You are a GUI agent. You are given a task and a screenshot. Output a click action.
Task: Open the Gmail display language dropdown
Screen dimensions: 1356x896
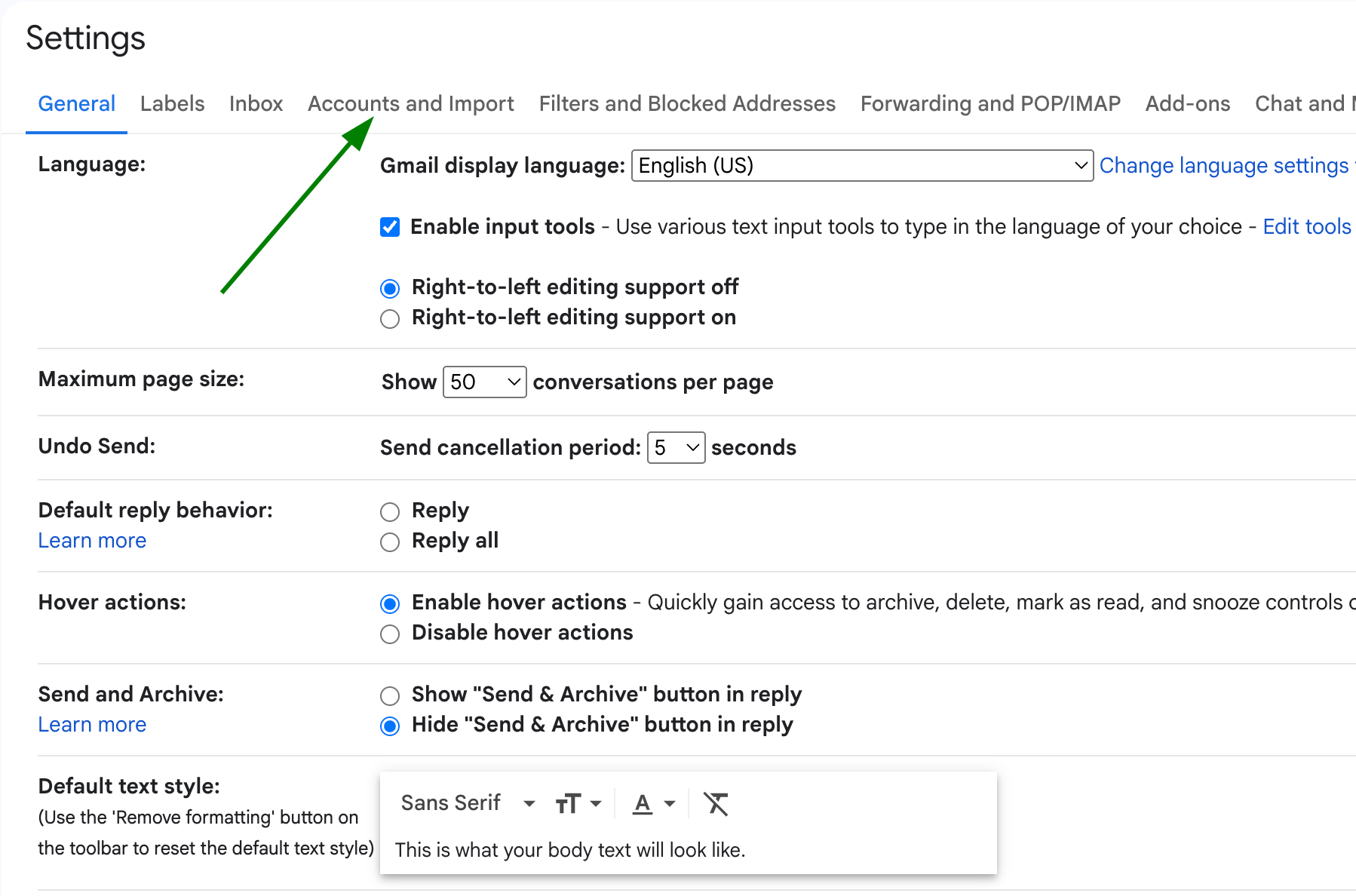point(861,165)
